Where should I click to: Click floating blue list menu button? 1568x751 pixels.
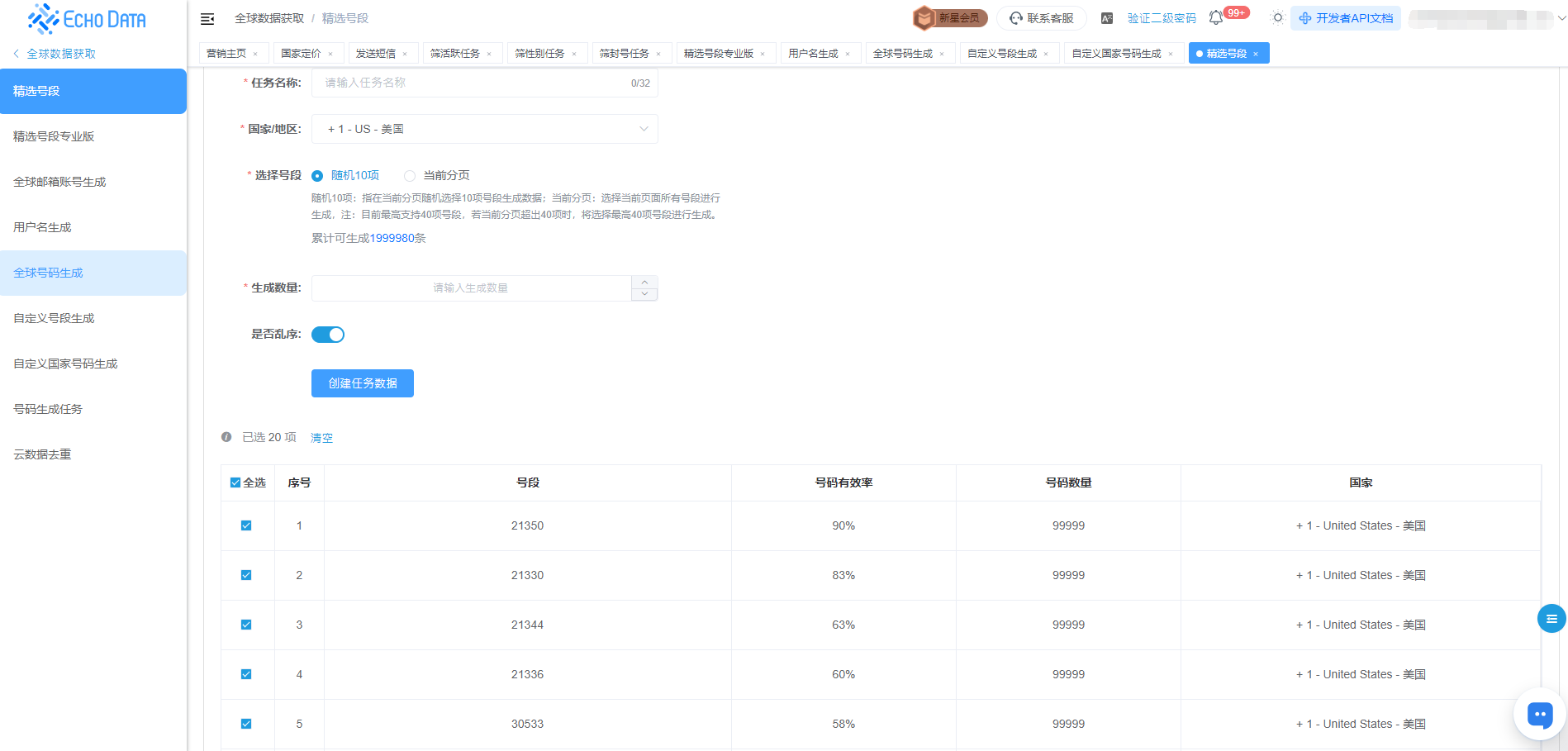[1551, 618]
